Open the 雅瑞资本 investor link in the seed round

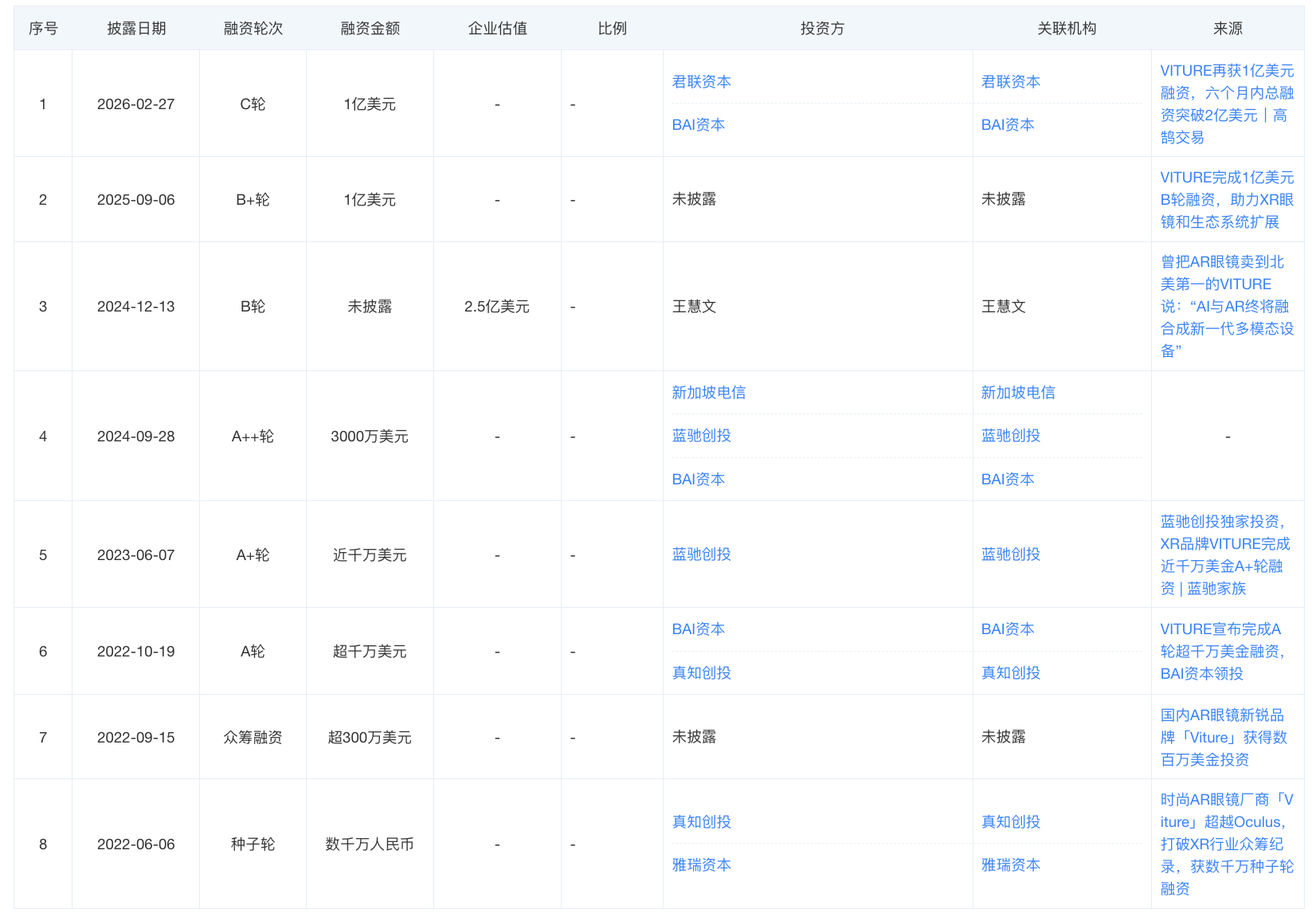[700, 864]
